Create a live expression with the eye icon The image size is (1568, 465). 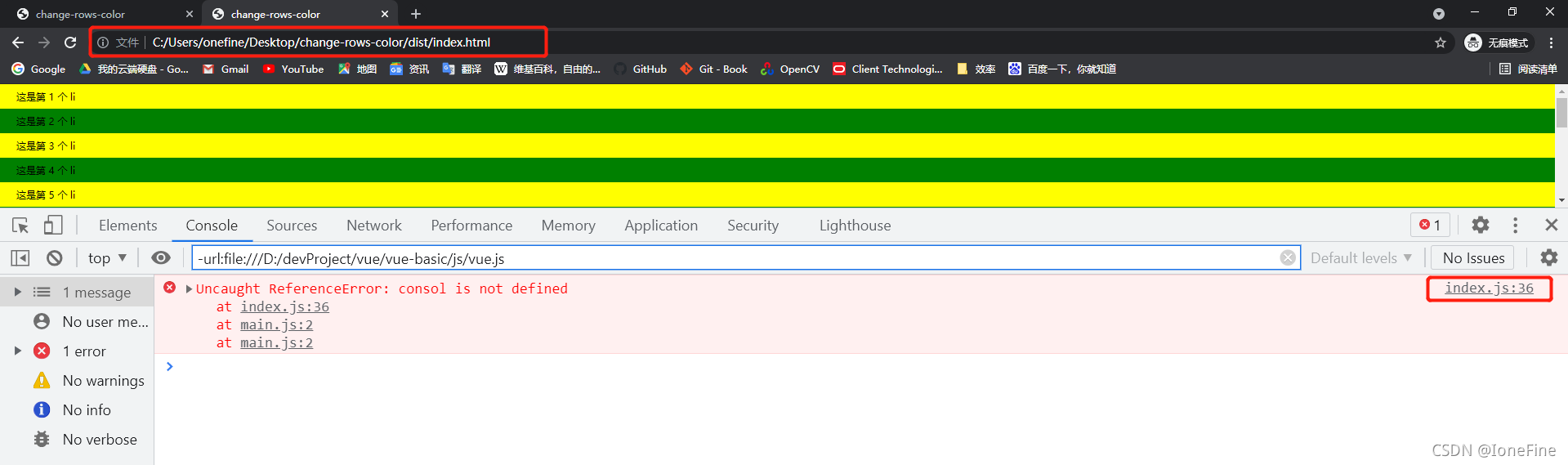click(161, 258)
